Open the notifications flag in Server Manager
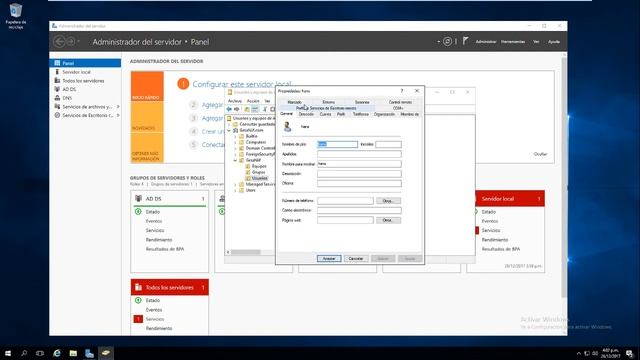 tap(465, 41)
